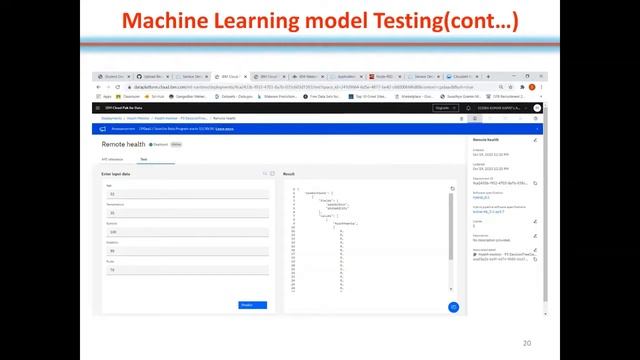
Task: Click the input field containing 70
Action: 188,270
